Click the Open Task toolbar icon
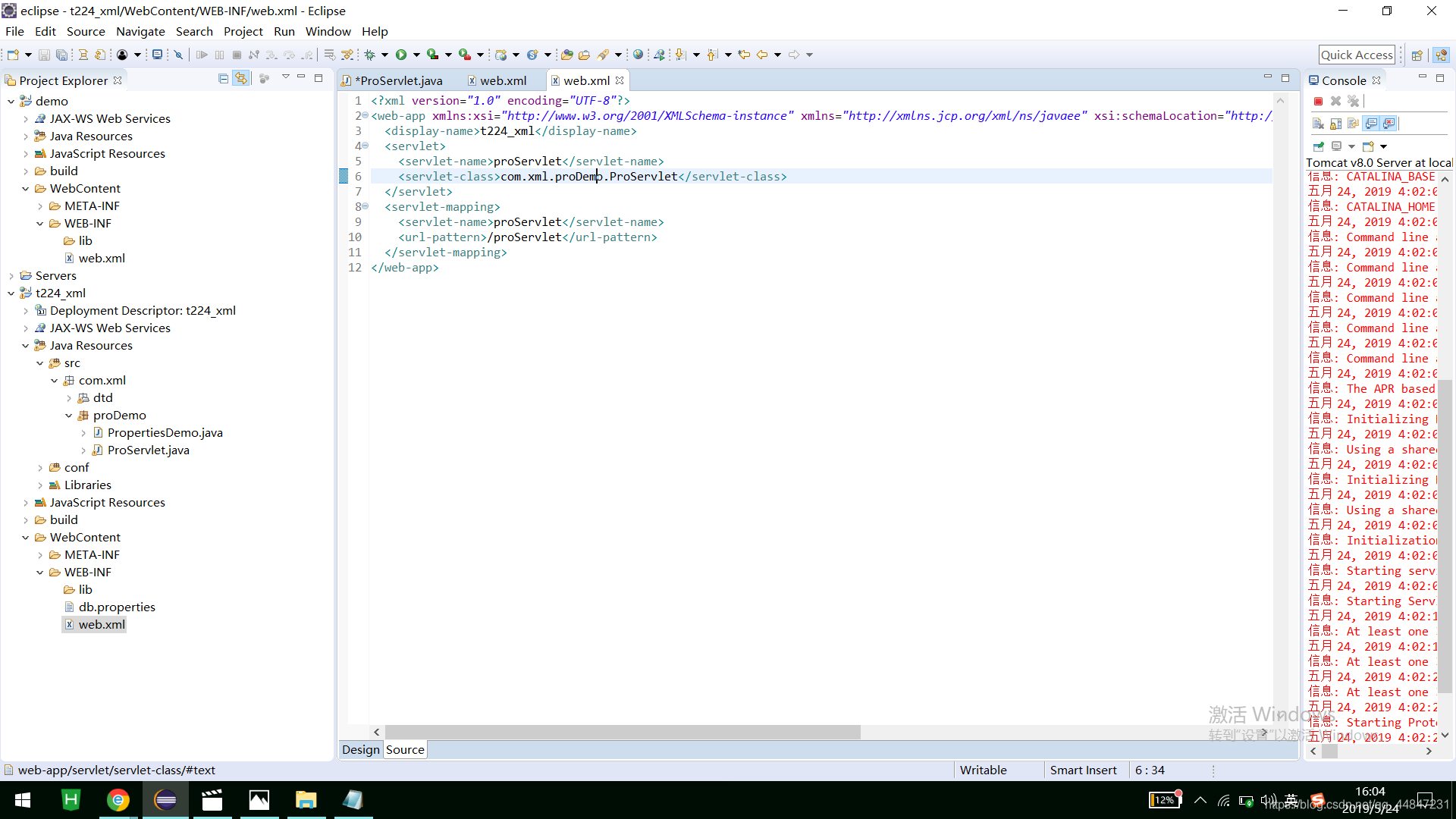This screenshot has width=1456, height=819. (x=584, y=55)
